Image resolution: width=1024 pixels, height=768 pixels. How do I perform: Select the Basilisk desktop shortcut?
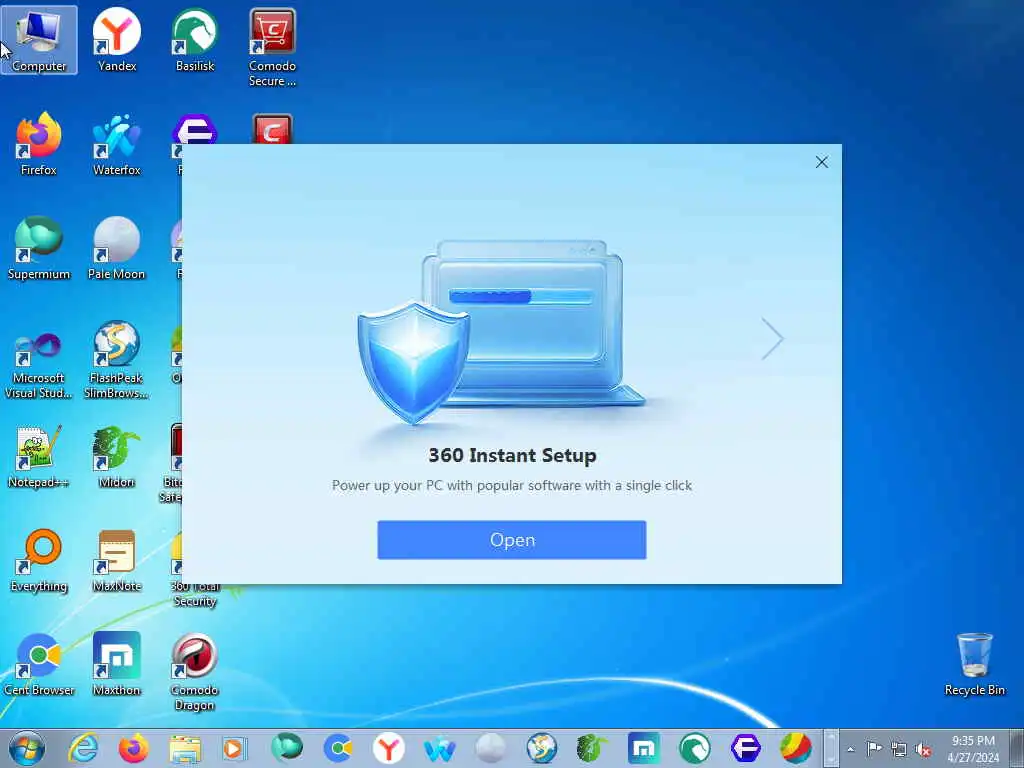point(195,40)
